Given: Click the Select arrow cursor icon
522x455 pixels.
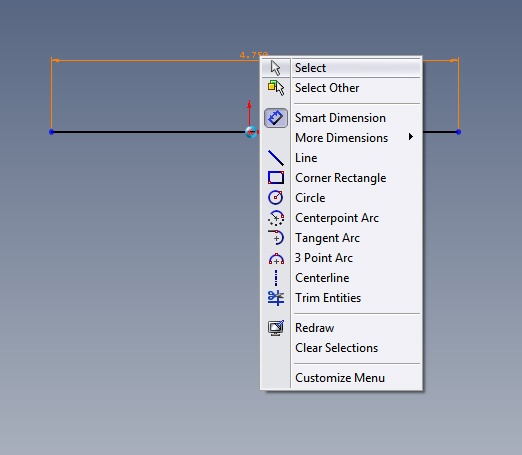Looking at the screenshot, I should point(275,68).
